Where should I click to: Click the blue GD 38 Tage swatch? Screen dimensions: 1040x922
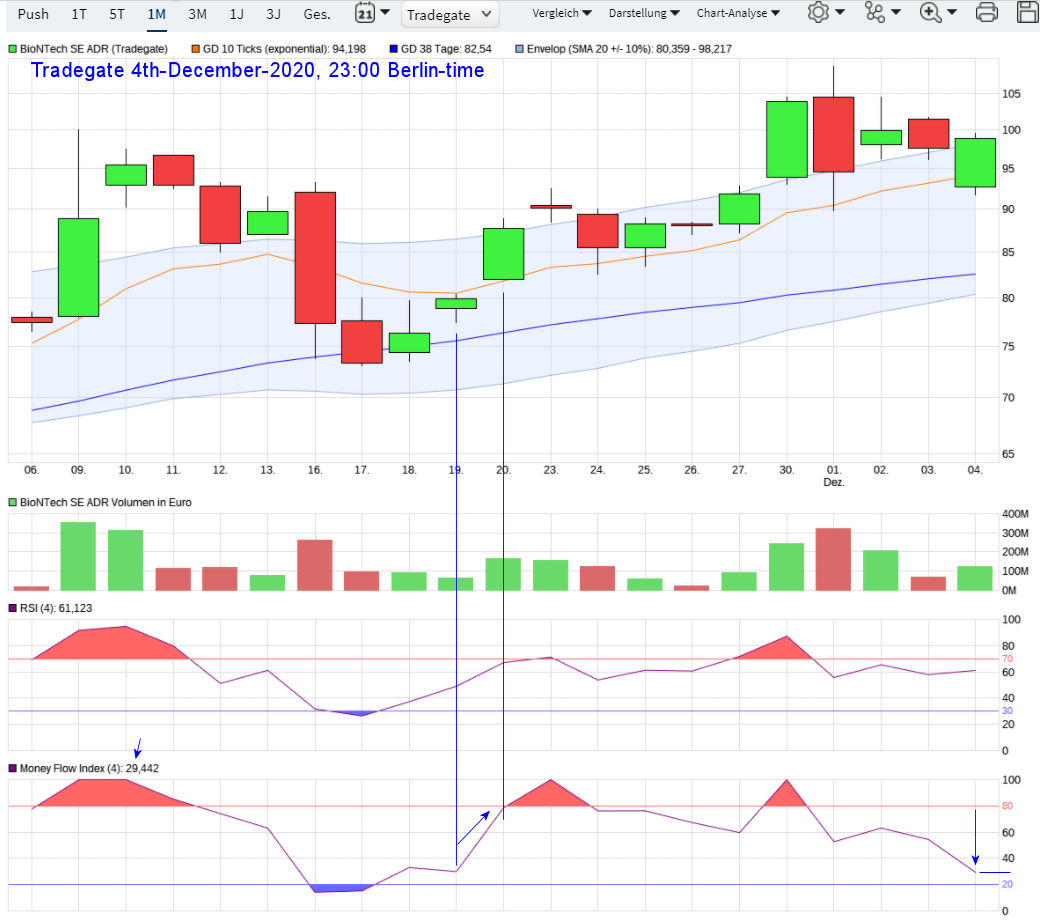[x=393, y=49]
